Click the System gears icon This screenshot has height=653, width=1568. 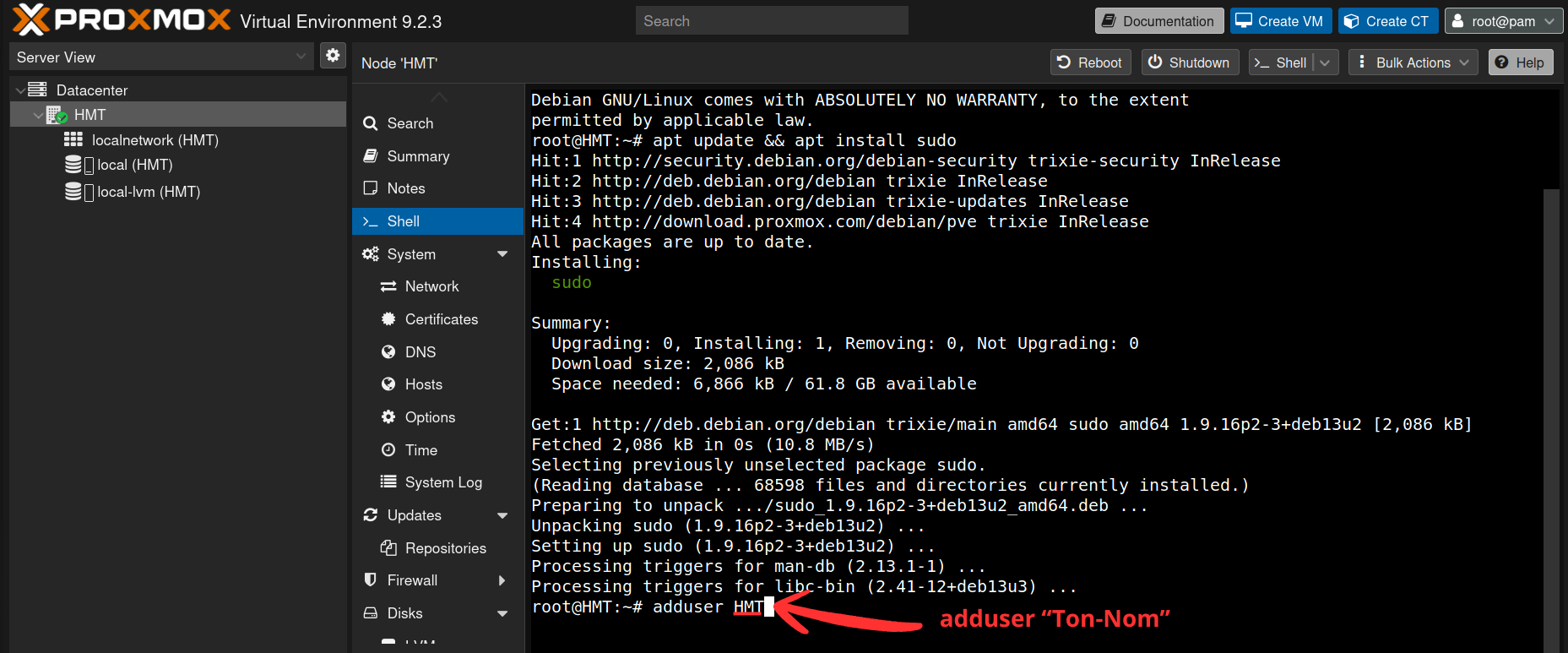click(x=370, y=254)
